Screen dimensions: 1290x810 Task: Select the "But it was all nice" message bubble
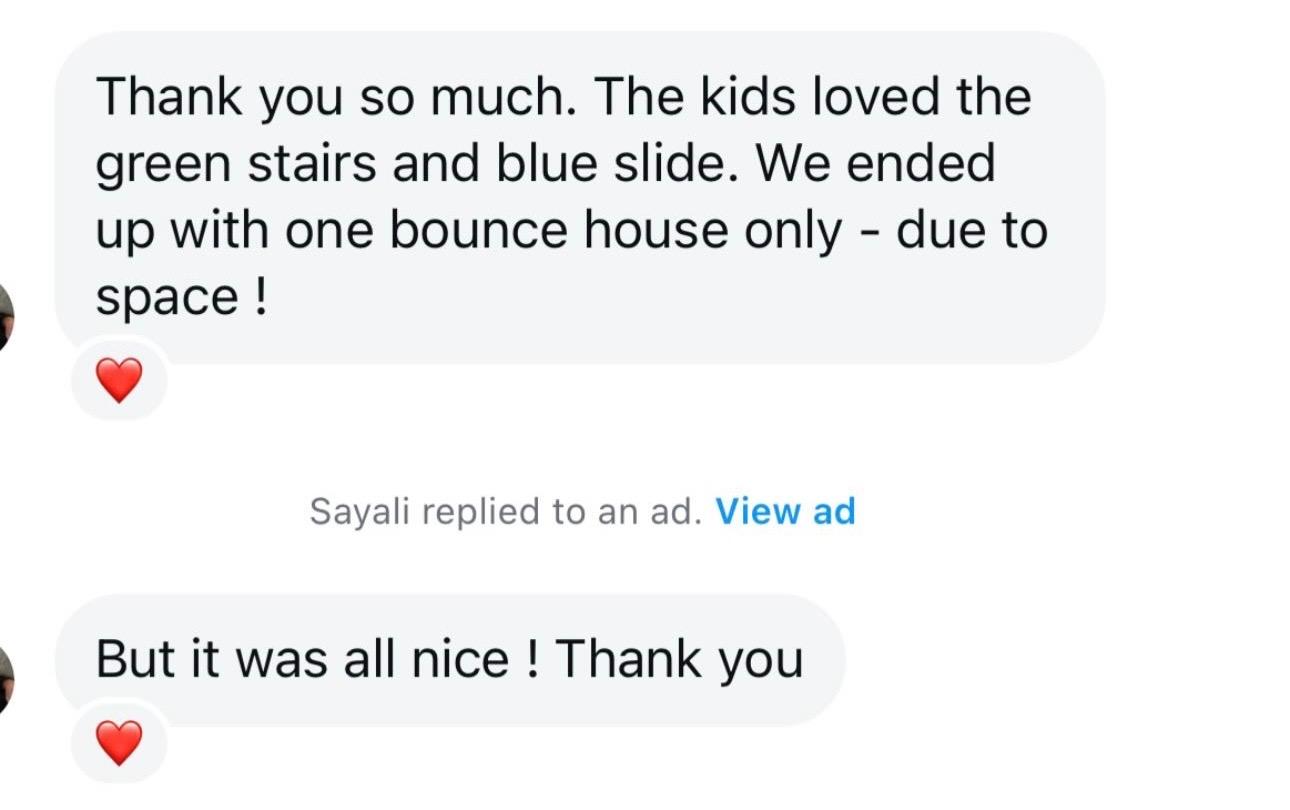450,660
